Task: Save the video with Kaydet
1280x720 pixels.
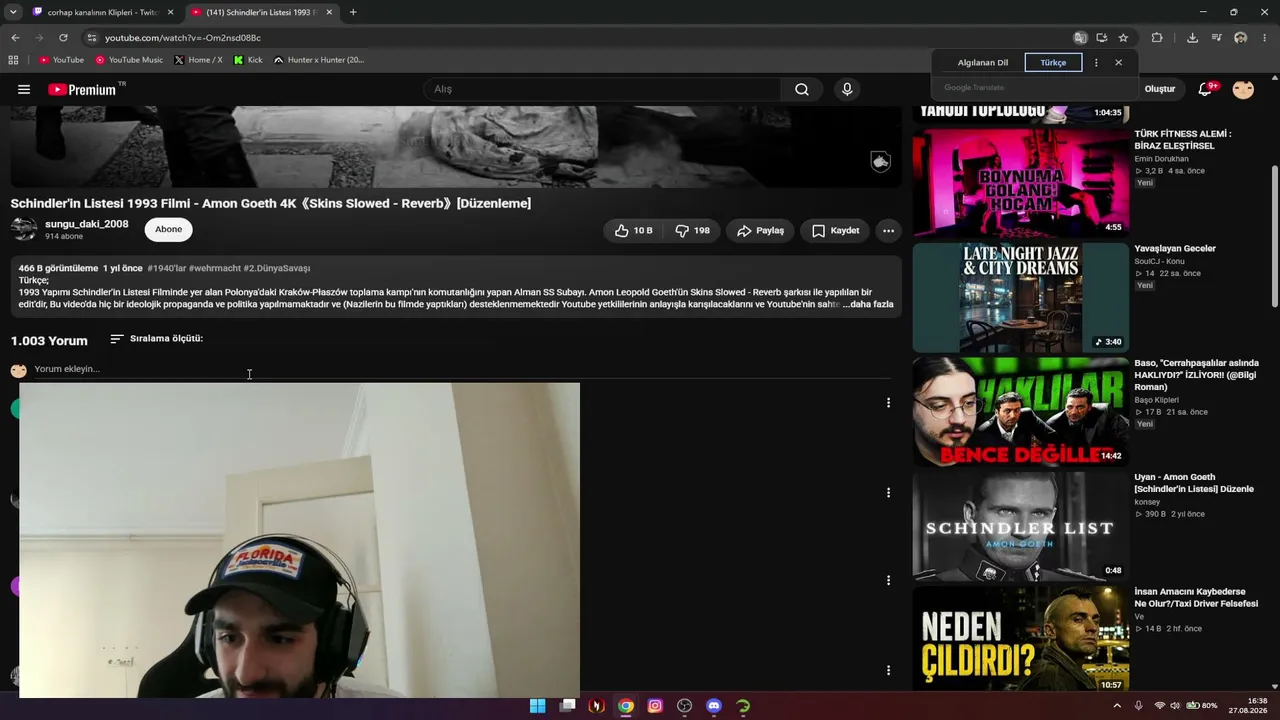Action: [x=836, y=230]
